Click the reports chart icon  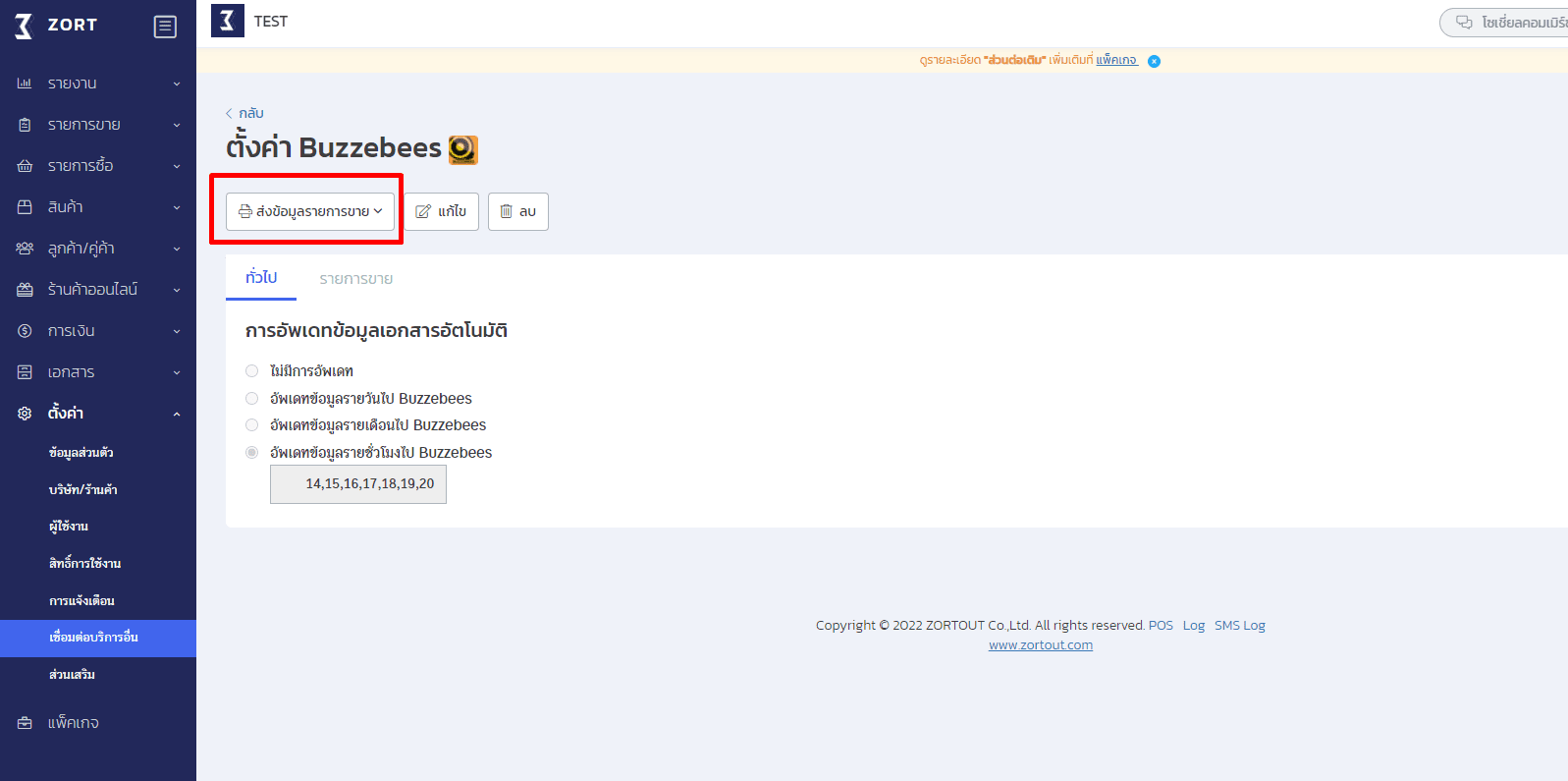coord(25,84)
